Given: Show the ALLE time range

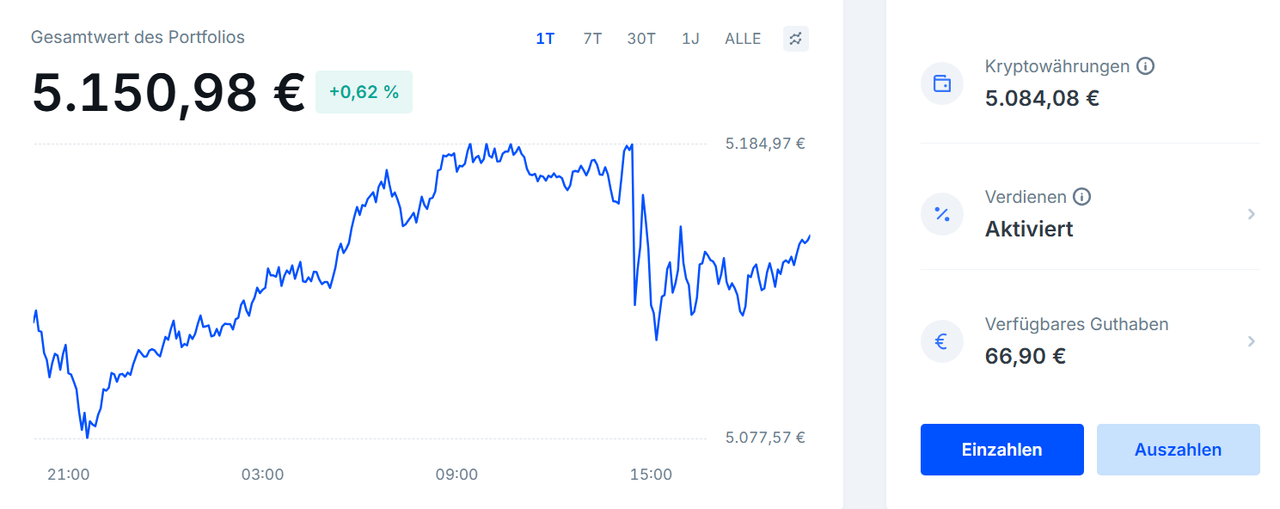Looking at the screenshot, I should [x=743, y=39].
